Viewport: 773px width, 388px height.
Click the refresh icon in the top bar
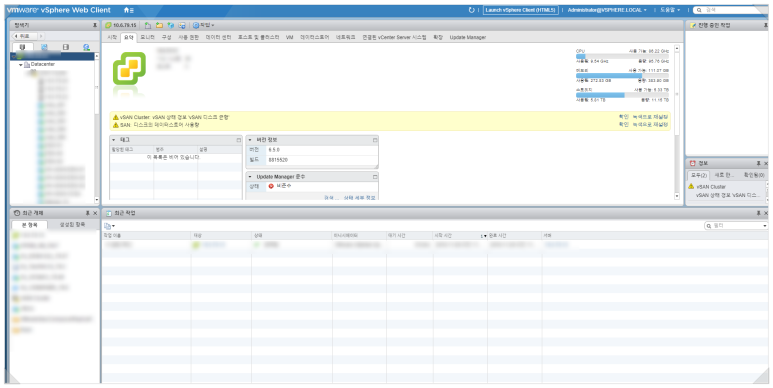(471, 10)
